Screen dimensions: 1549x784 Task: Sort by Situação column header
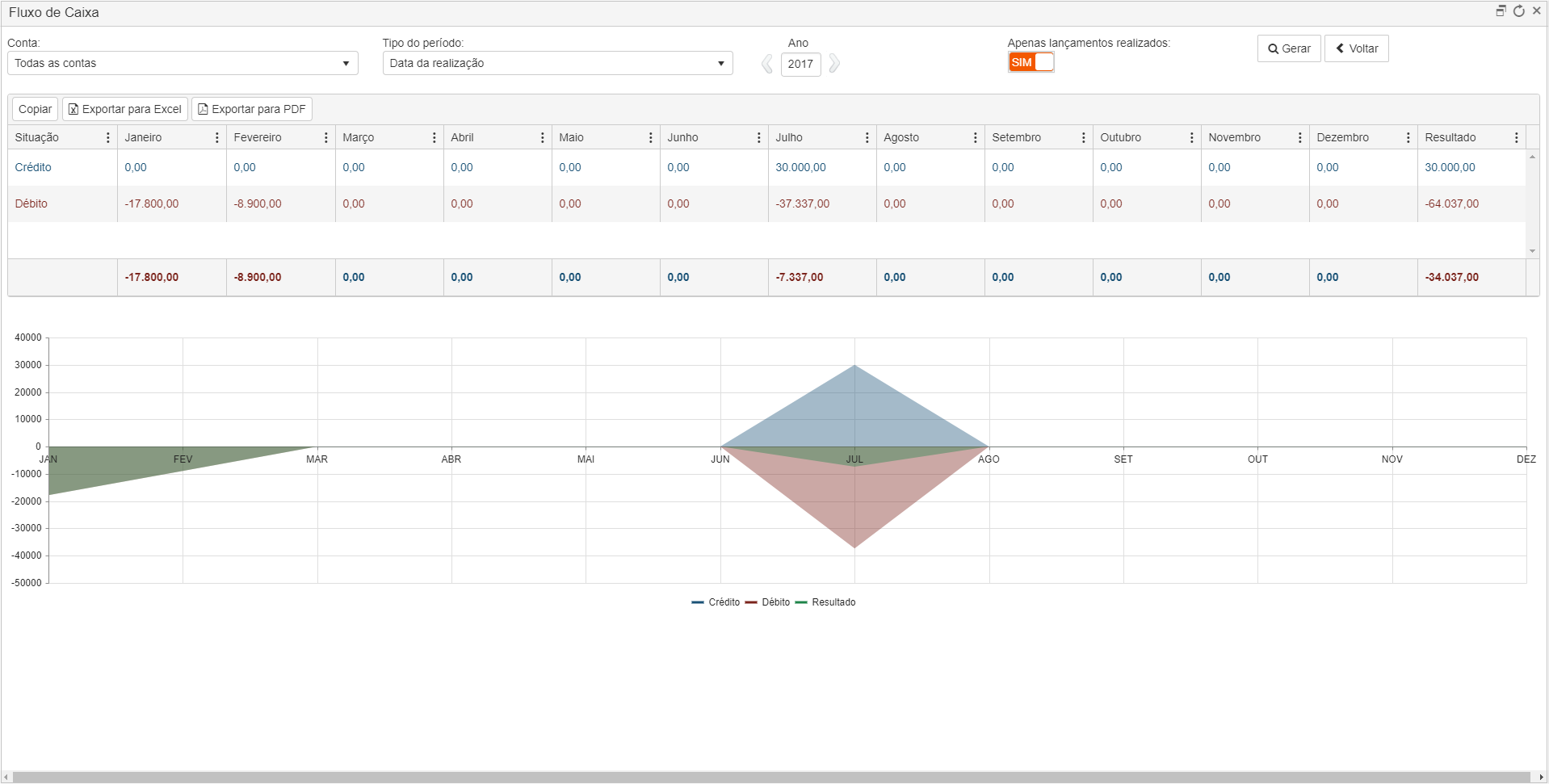[x=37, y=138]
